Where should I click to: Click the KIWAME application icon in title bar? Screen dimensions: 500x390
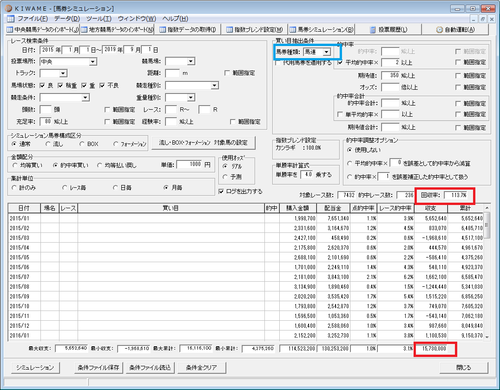point(8,8)
